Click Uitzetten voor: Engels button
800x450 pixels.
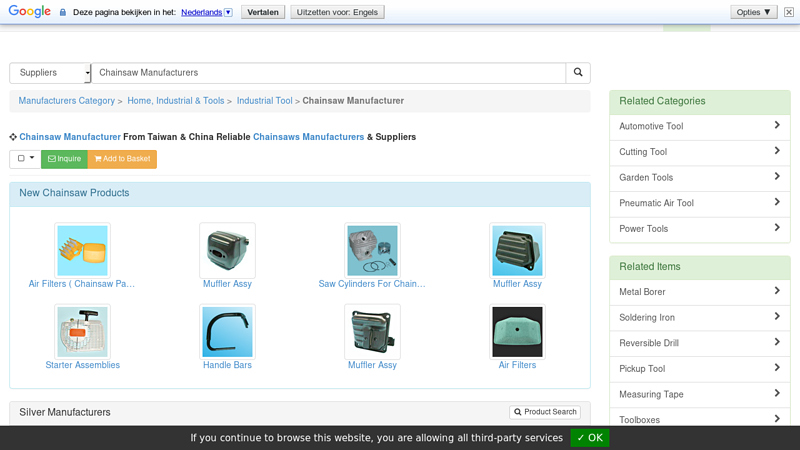[x=337, y=12]
